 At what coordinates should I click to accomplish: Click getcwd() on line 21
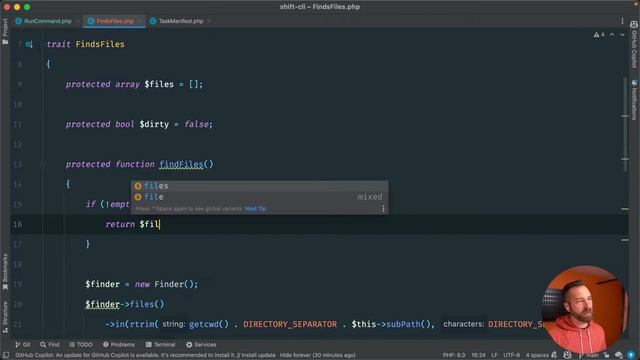coord(209,324)
